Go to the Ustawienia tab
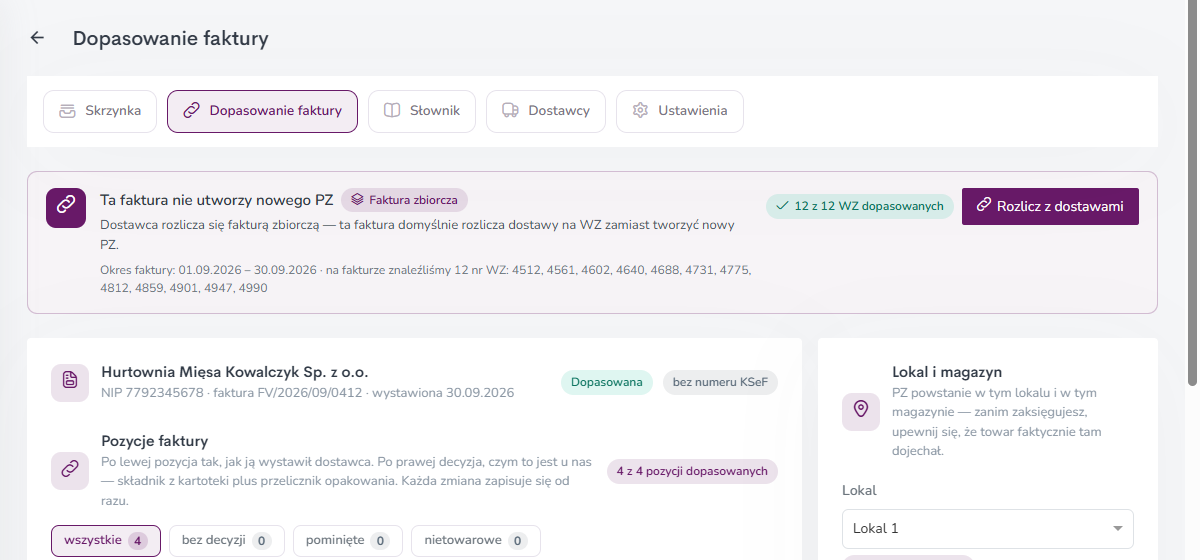Image resolution: width=1200 pixels, height=560 pixels. (679, 111)
